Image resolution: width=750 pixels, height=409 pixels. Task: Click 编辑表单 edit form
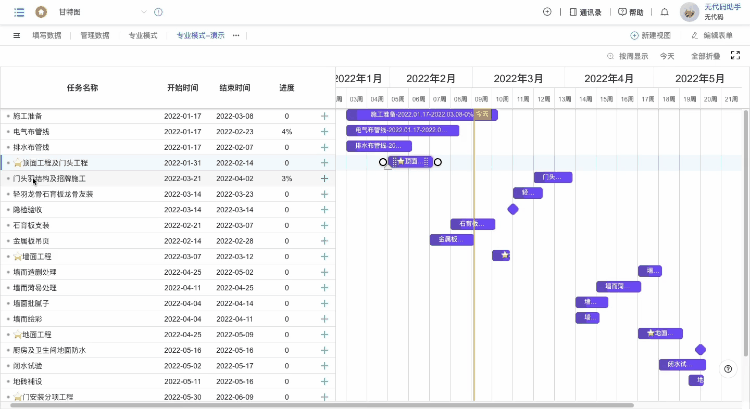(712, 35)
